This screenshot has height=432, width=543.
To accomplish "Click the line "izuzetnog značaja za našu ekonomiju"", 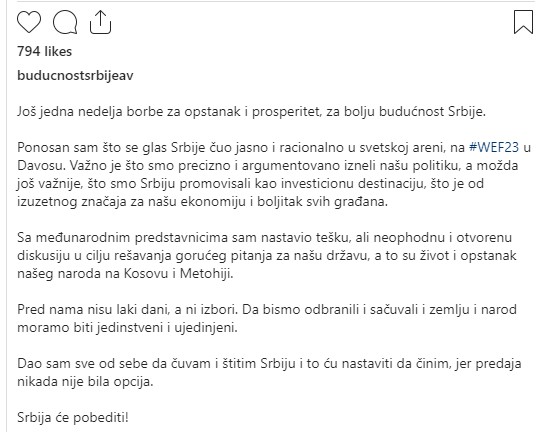I will coord(203,202).
